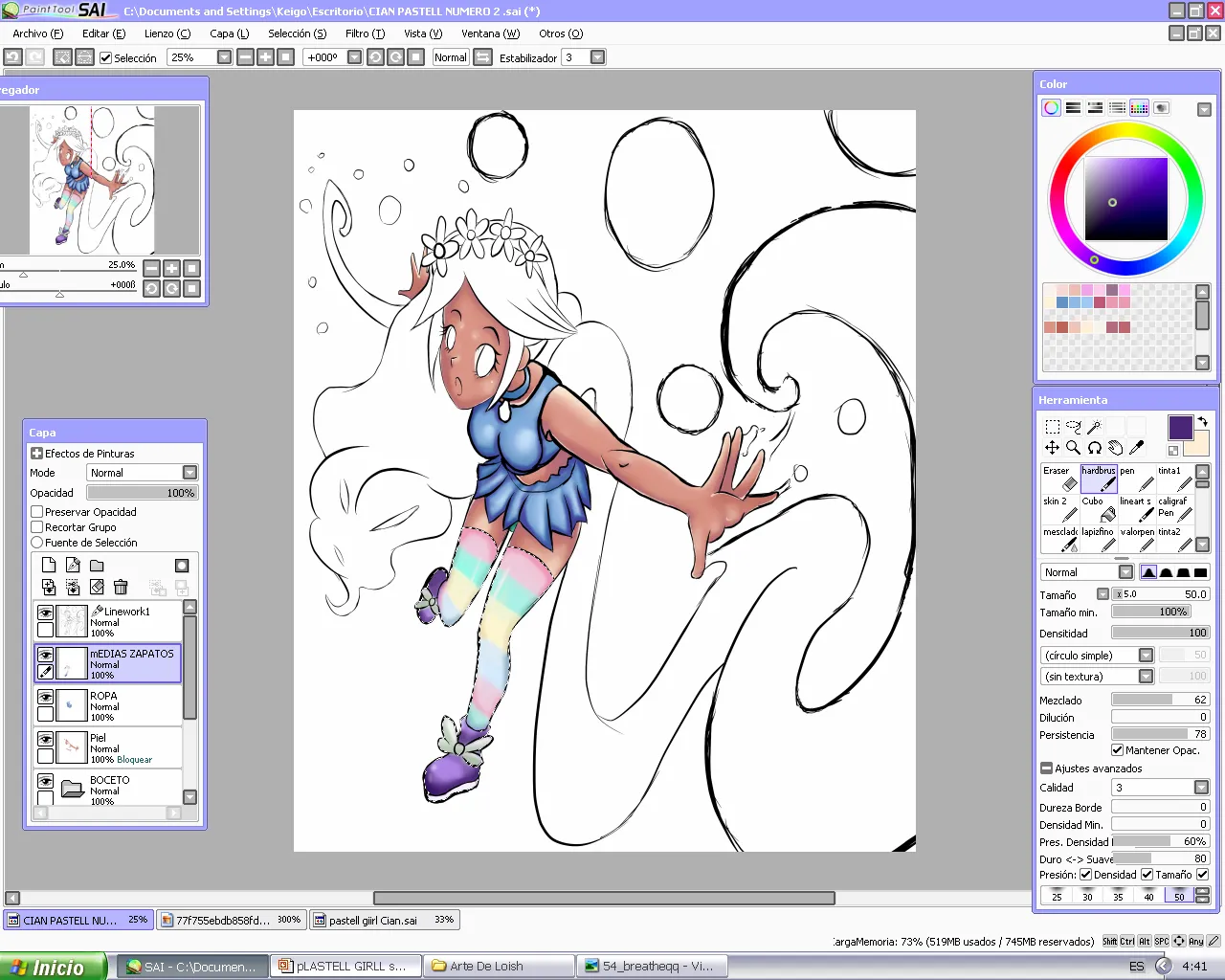Screen dimensions: 1225x980
Task: Choose the hardbrush tool
Action: [x=1099, y=479]
